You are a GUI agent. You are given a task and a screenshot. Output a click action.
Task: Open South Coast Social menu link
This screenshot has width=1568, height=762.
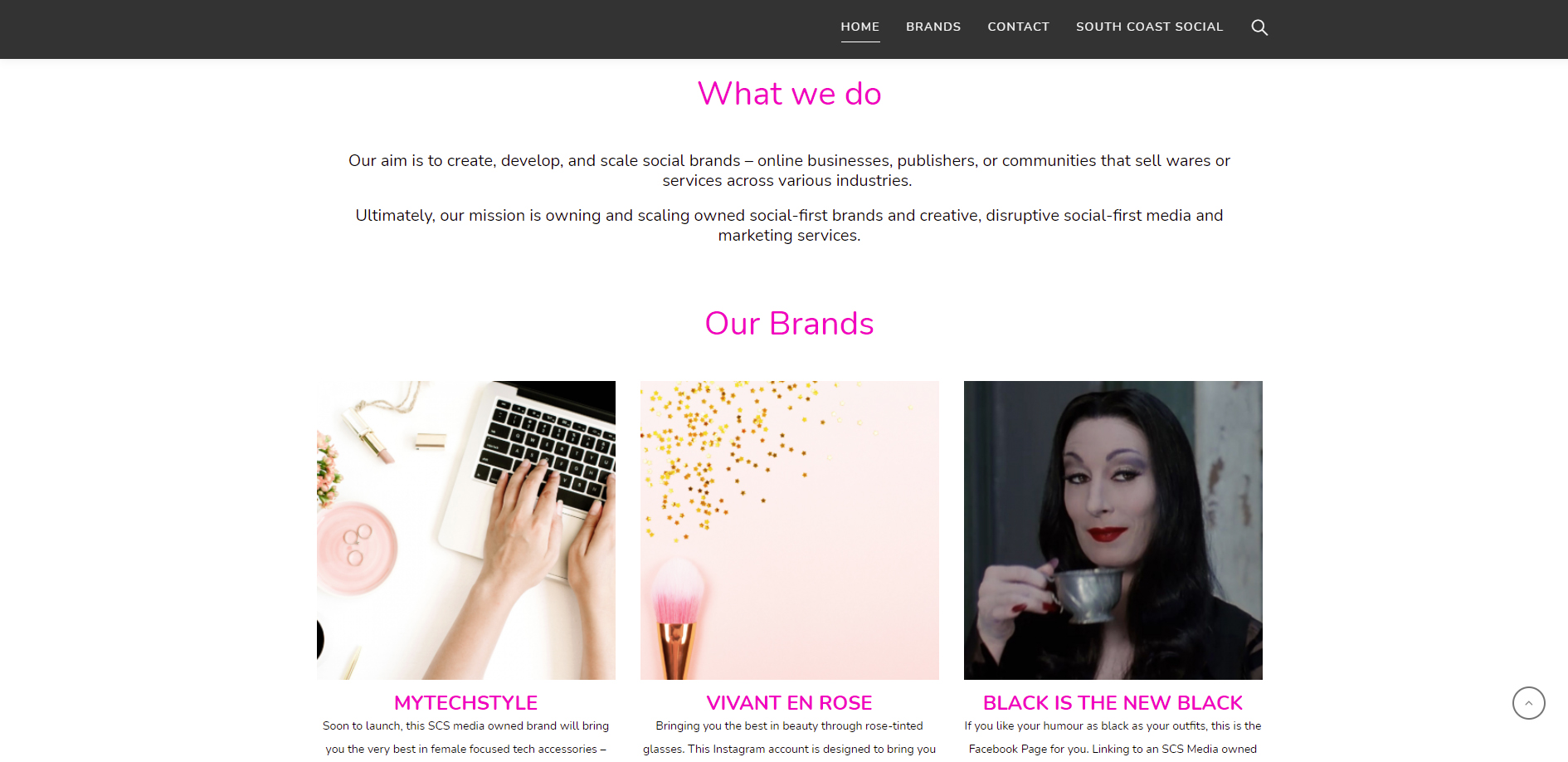click(1149, 27)
